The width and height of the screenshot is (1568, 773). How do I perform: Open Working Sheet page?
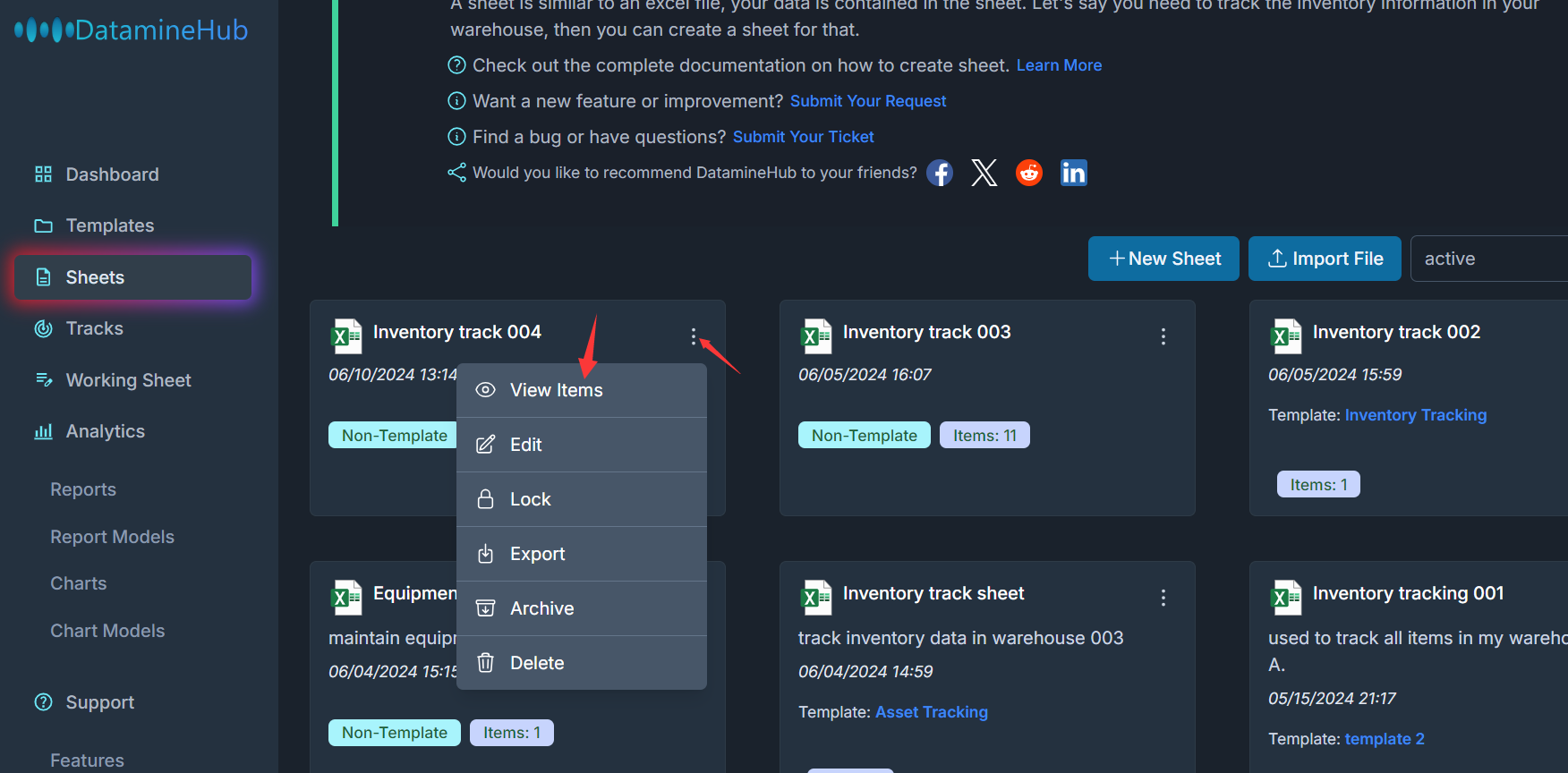coord(128,380)
